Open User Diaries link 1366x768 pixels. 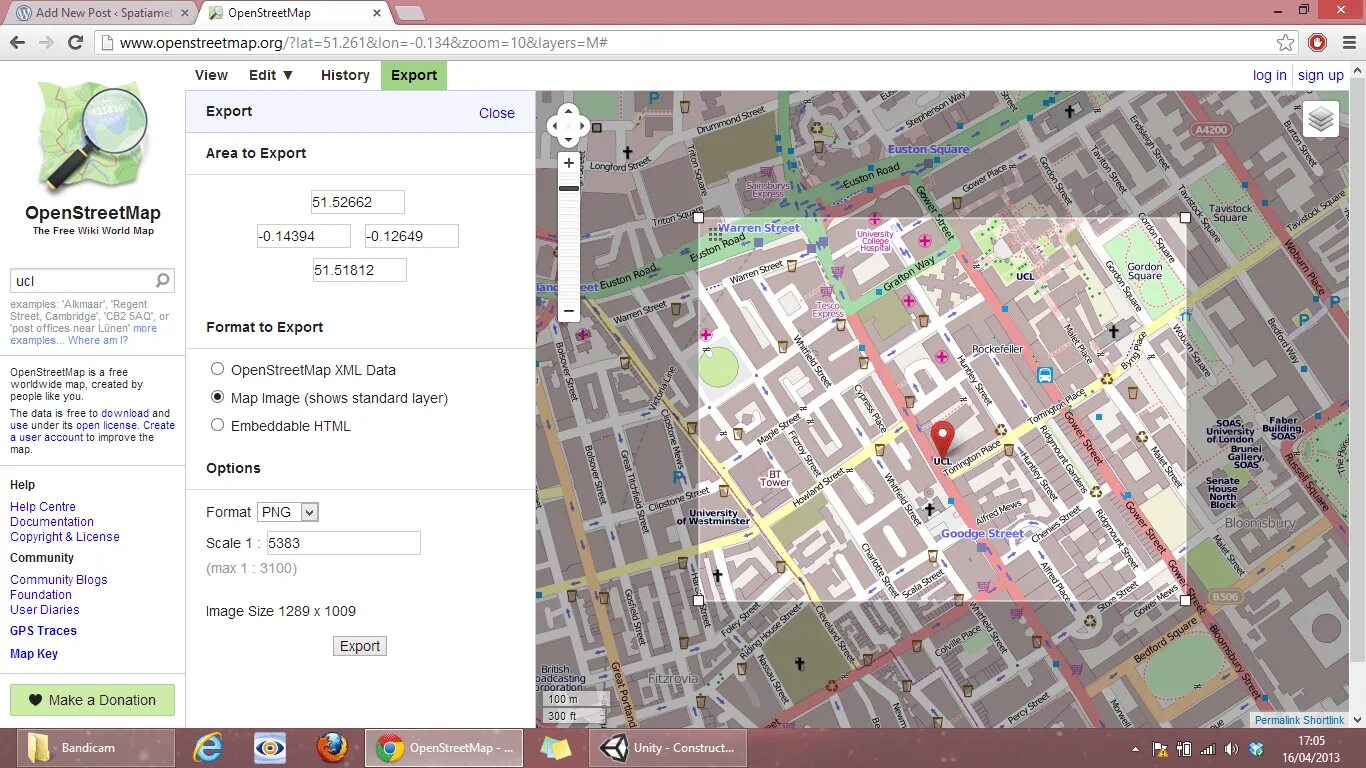click(45, 610)
